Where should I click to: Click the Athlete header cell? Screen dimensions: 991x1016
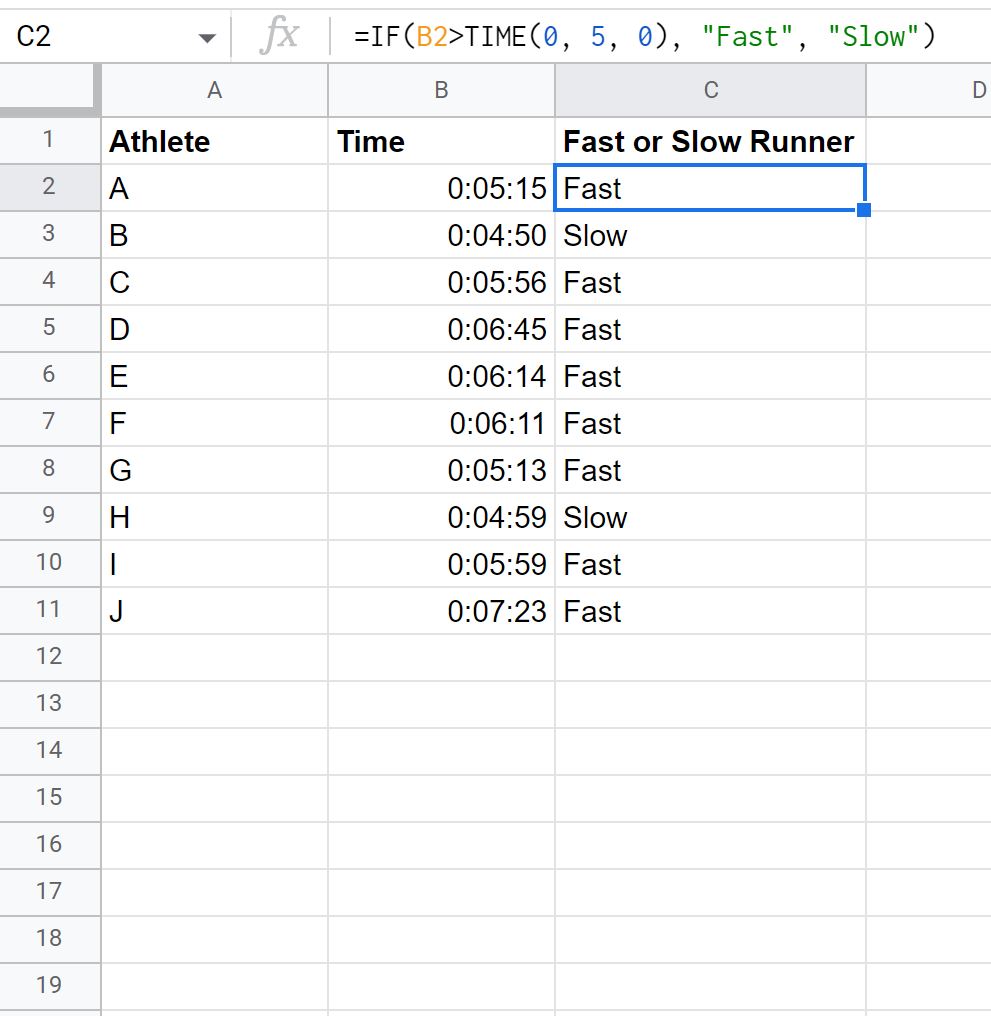point(214,141)
